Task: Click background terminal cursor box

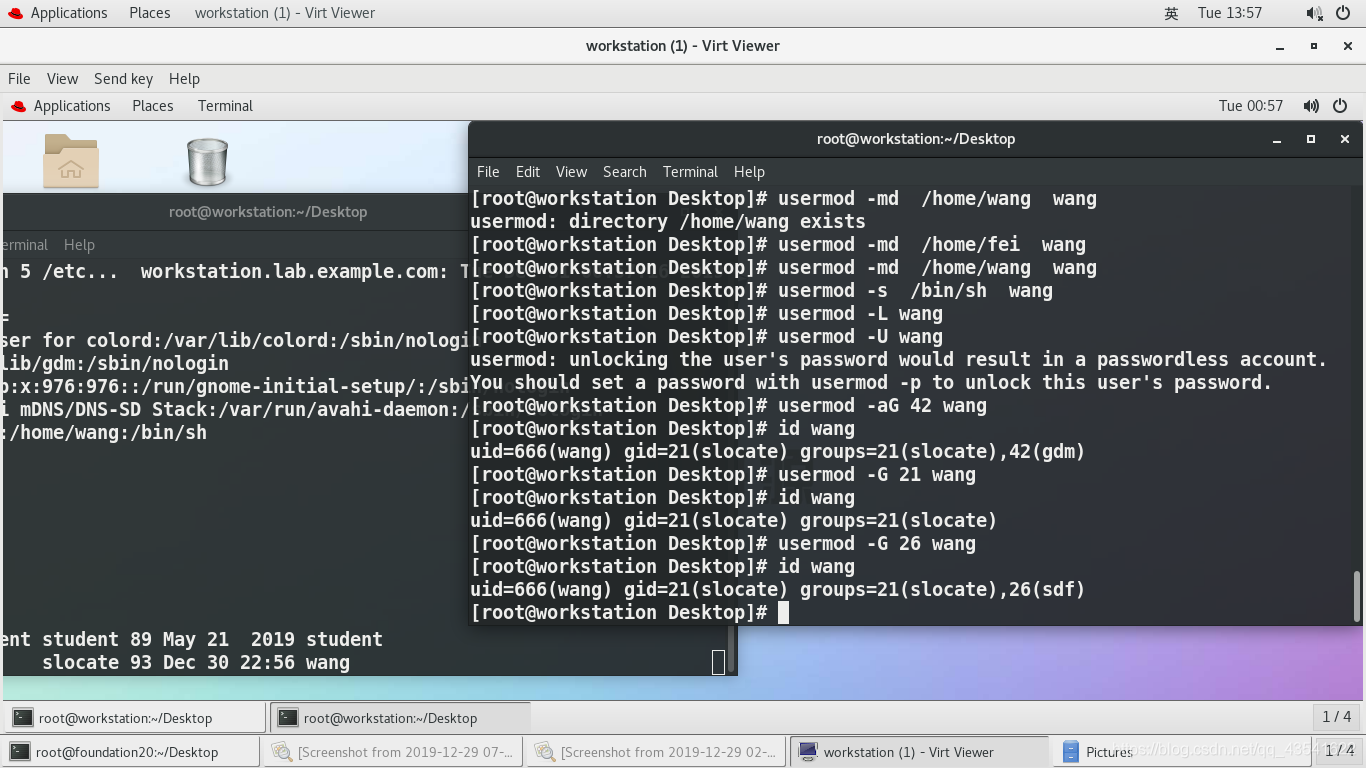Action: [718, 662]
